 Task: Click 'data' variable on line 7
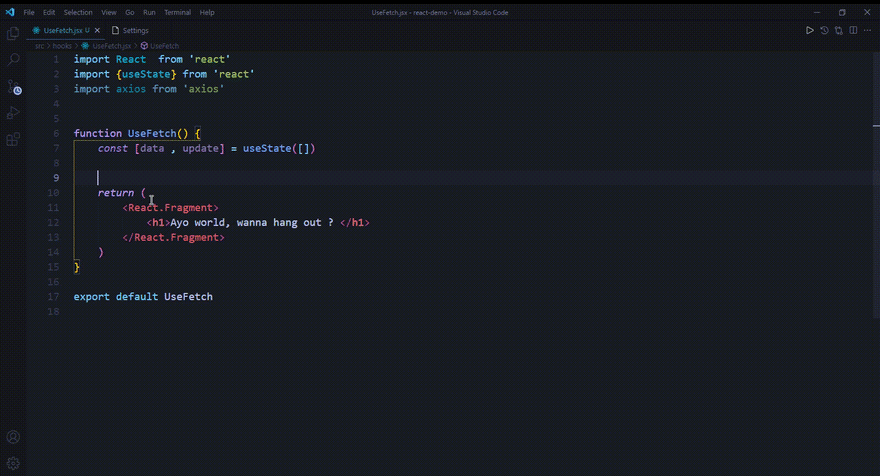(x=152, y=148)
